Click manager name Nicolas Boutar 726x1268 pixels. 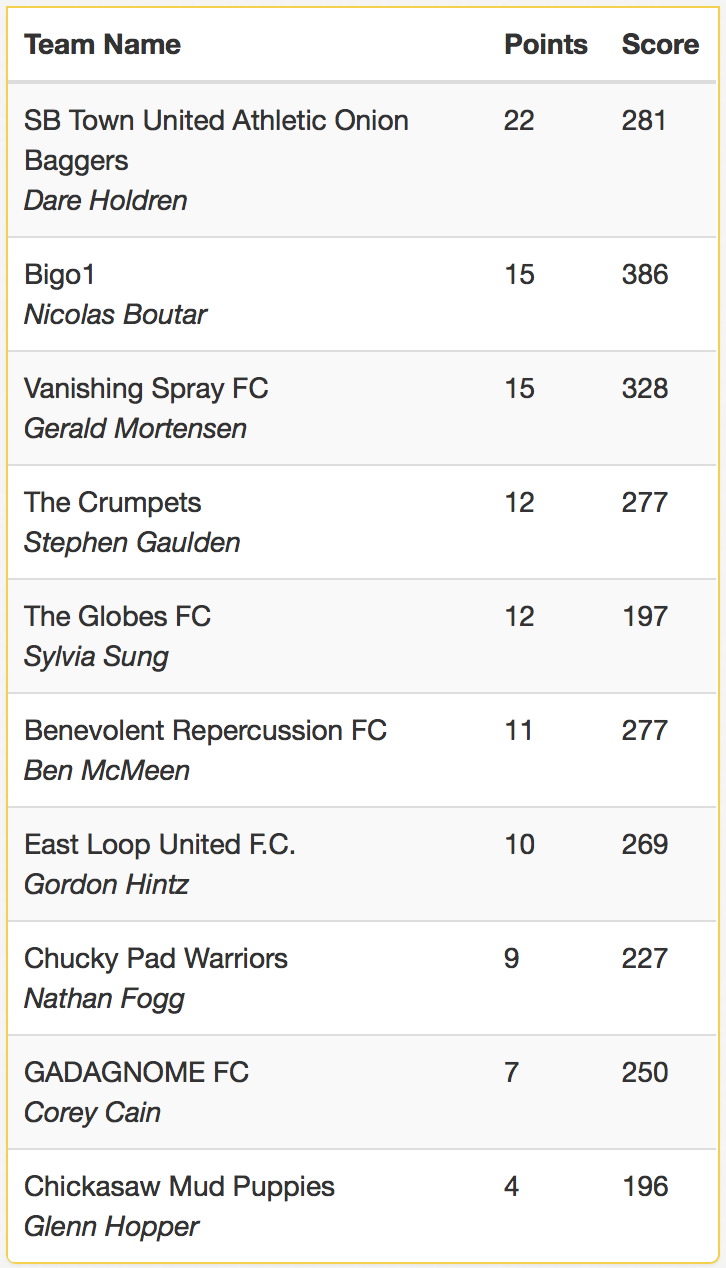pos(115,314)
